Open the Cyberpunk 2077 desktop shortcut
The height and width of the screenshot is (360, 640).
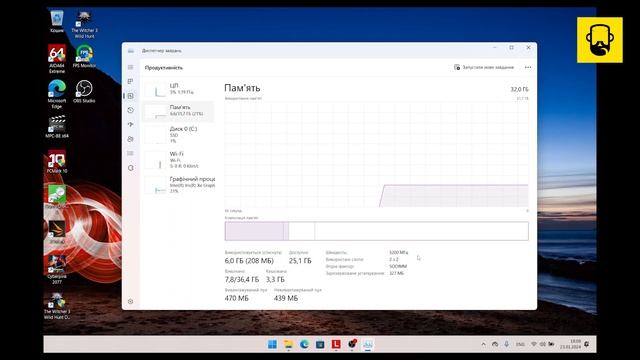coord(57,269)
